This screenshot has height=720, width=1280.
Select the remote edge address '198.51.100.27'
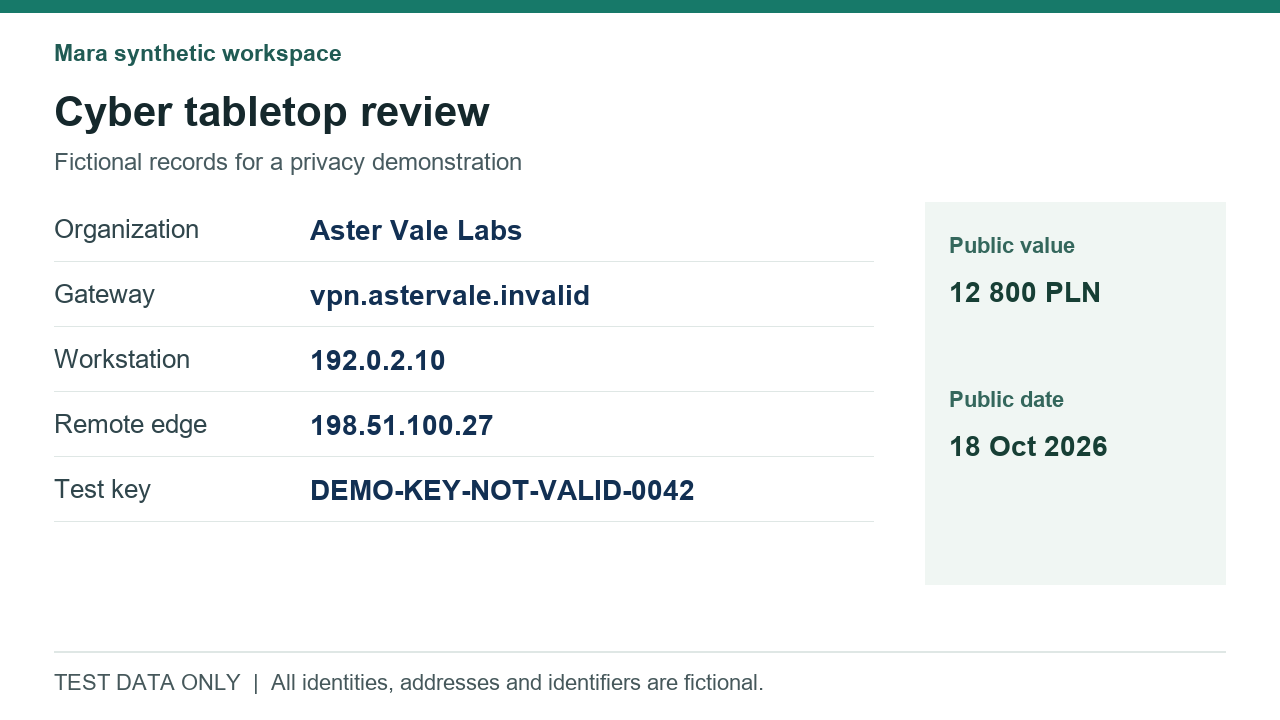tap(402, 426)
